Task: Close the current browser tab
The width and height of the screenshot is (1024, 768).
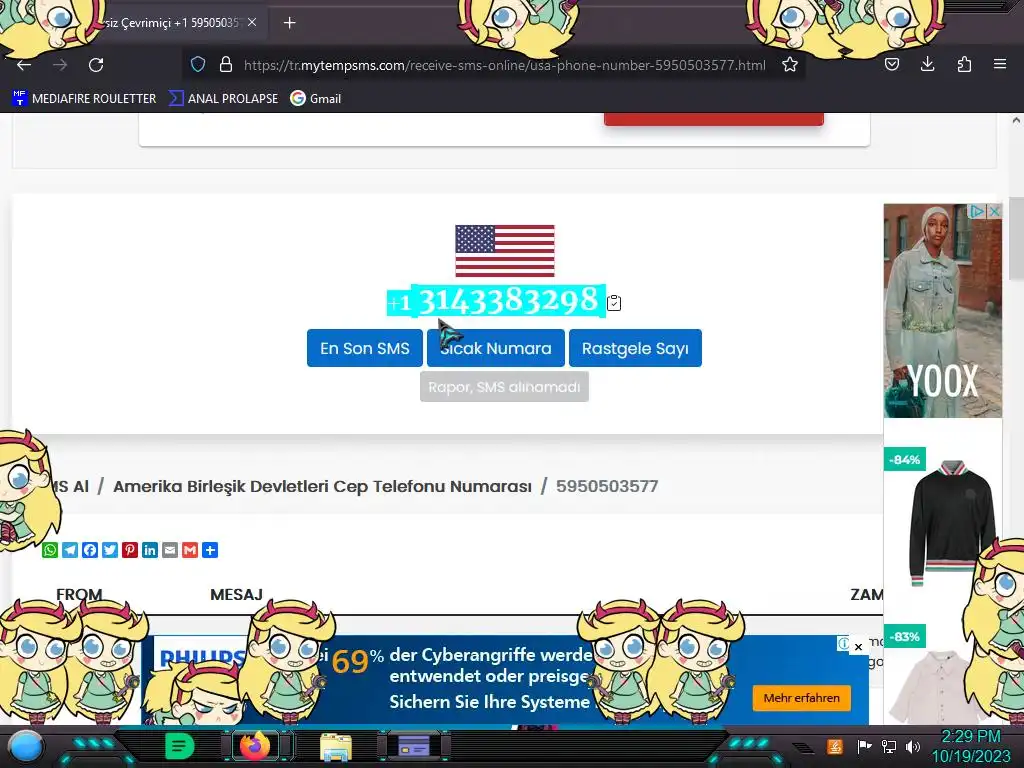Action: pos(252,22)
